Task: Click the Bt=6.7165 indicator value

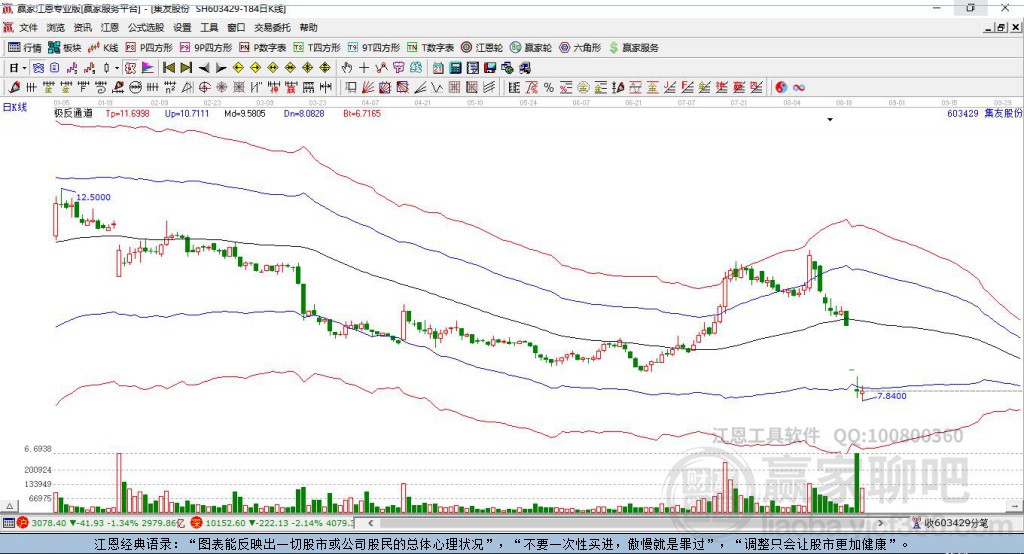Action: pyautogui.click(x=362, y=114)
